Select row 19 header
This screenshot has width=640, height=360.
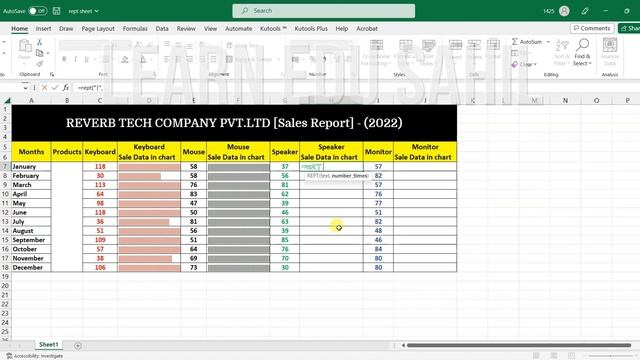click(5, 276)
